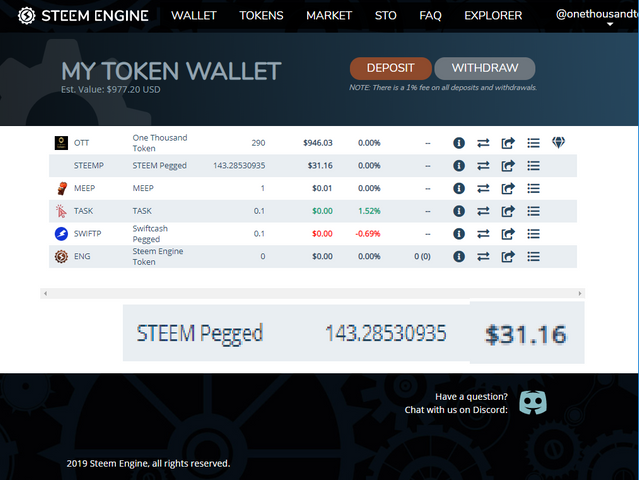Click send icon in ENG row

(x=508, y=256)
